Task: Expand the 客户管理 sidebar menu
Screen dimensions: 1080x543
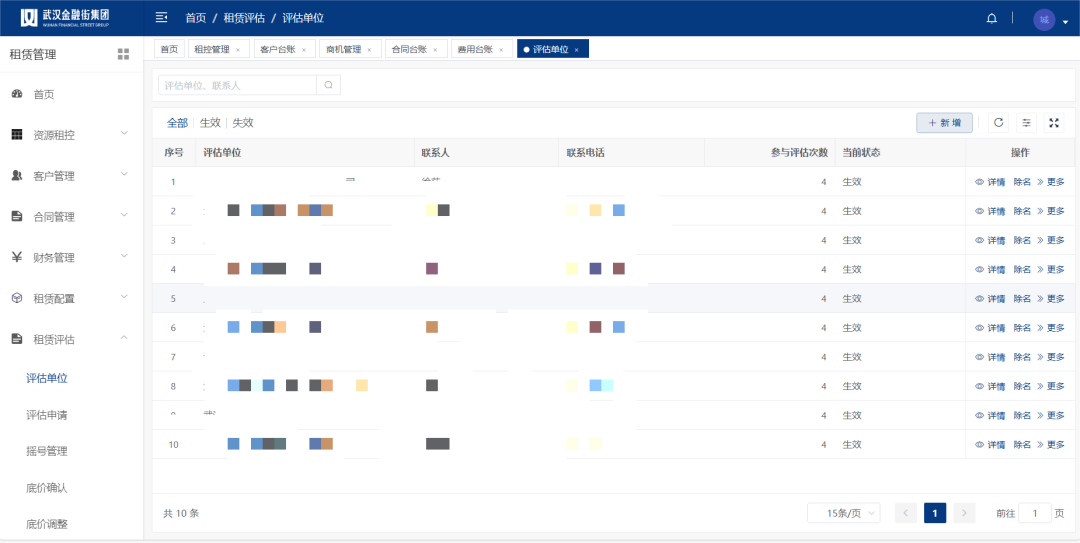Action: [x=124, y=174]
